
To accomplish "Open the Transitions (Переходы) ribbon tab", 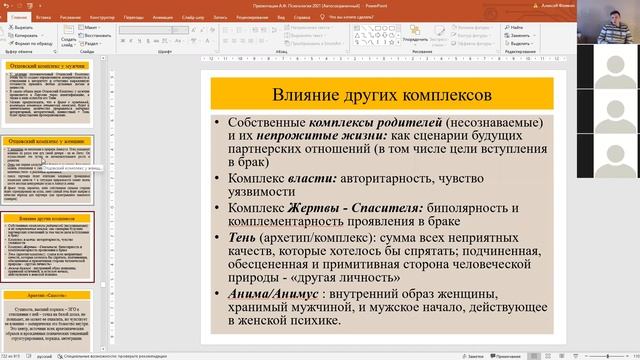I will coord(133,17).
